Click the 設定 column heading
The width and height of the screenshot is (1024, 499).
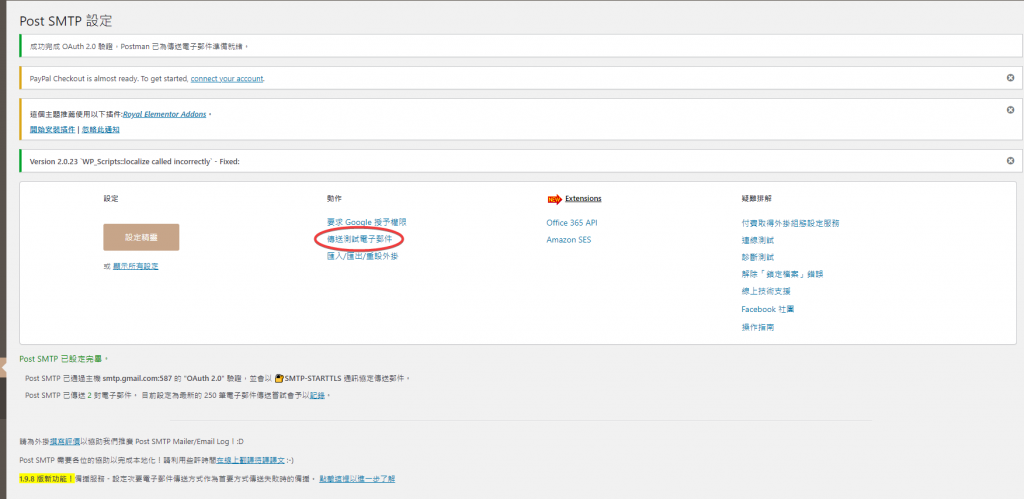click(x=111, y=199)
